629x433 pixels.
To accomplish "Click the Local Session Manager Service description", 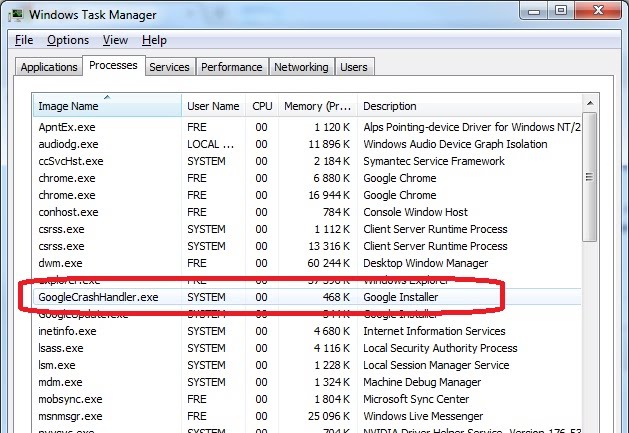I will pyautogui.click(x=436, y=365).
